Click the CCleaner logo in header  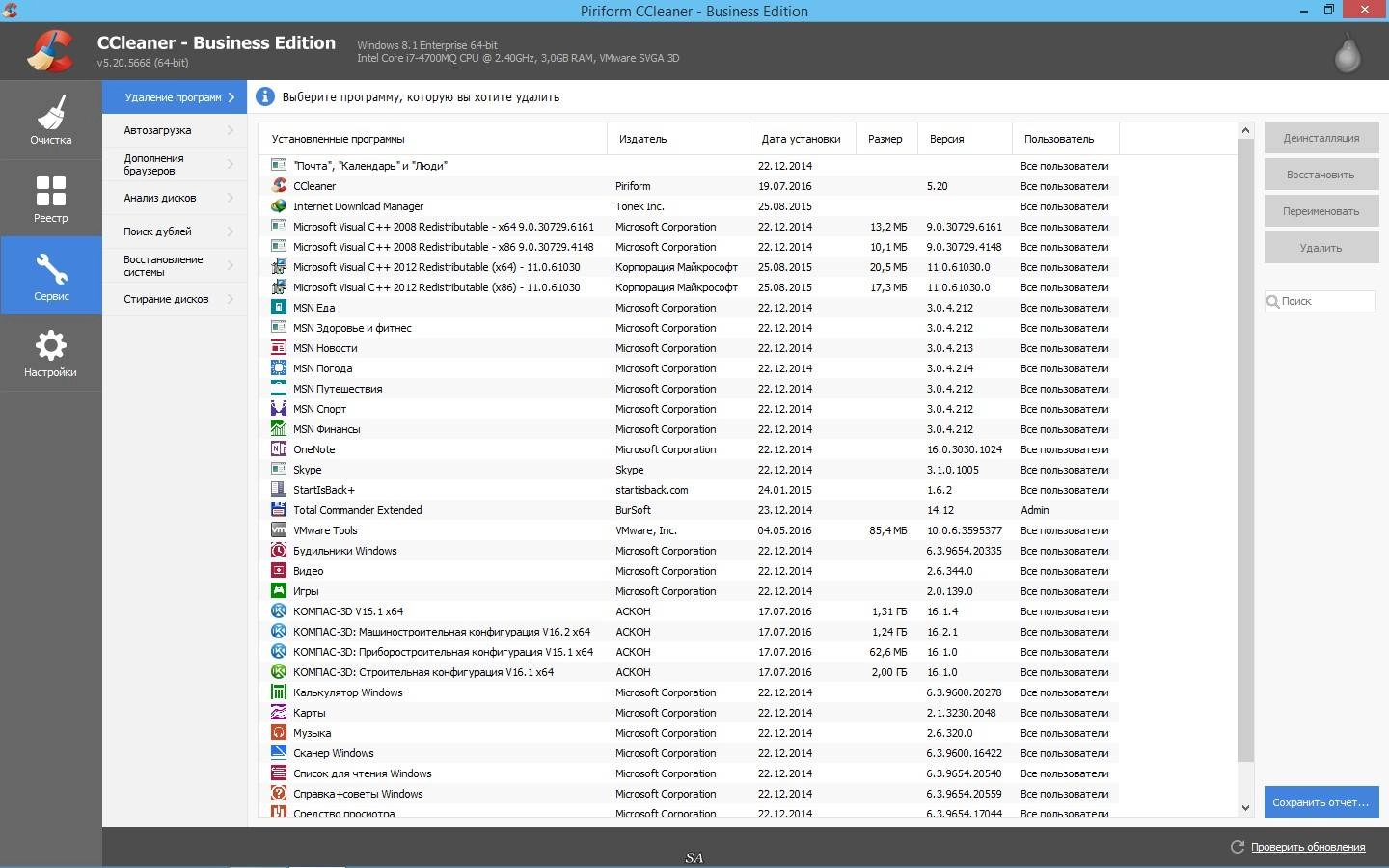coord(49,51)
